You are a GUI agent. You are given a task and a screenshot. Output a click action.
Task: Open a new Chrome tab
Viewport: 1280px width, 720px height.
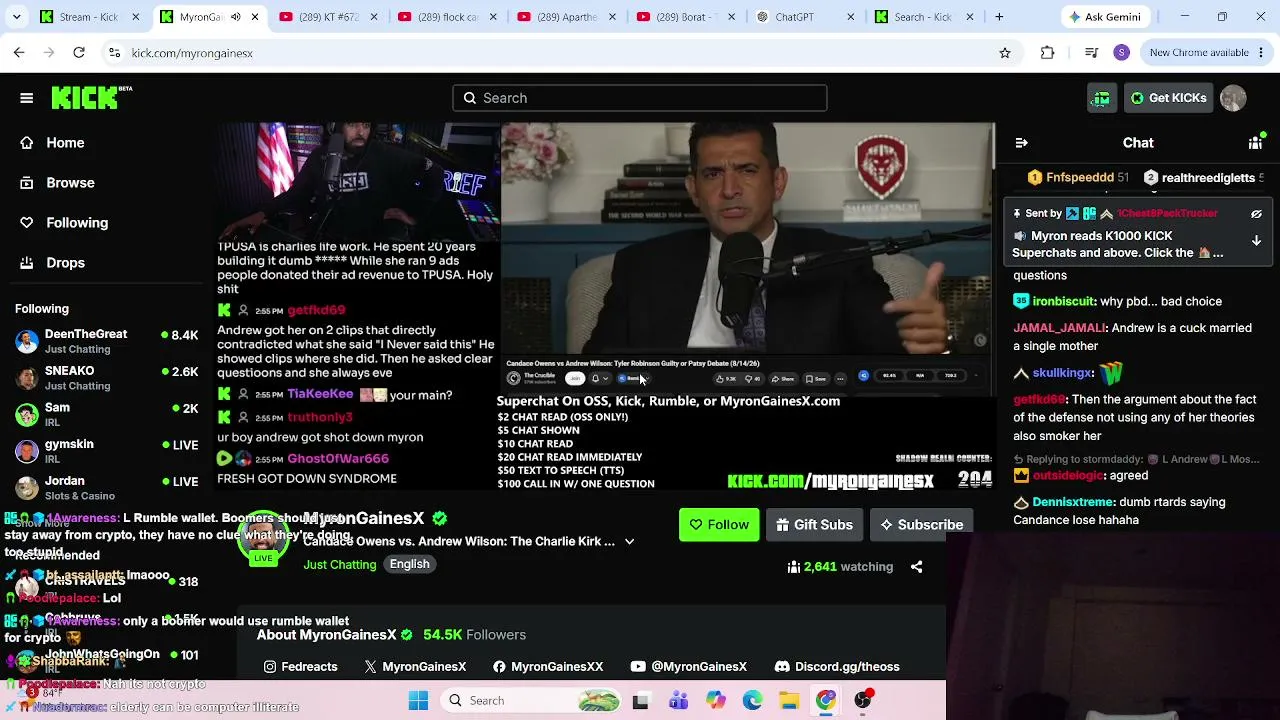(999, 17)
